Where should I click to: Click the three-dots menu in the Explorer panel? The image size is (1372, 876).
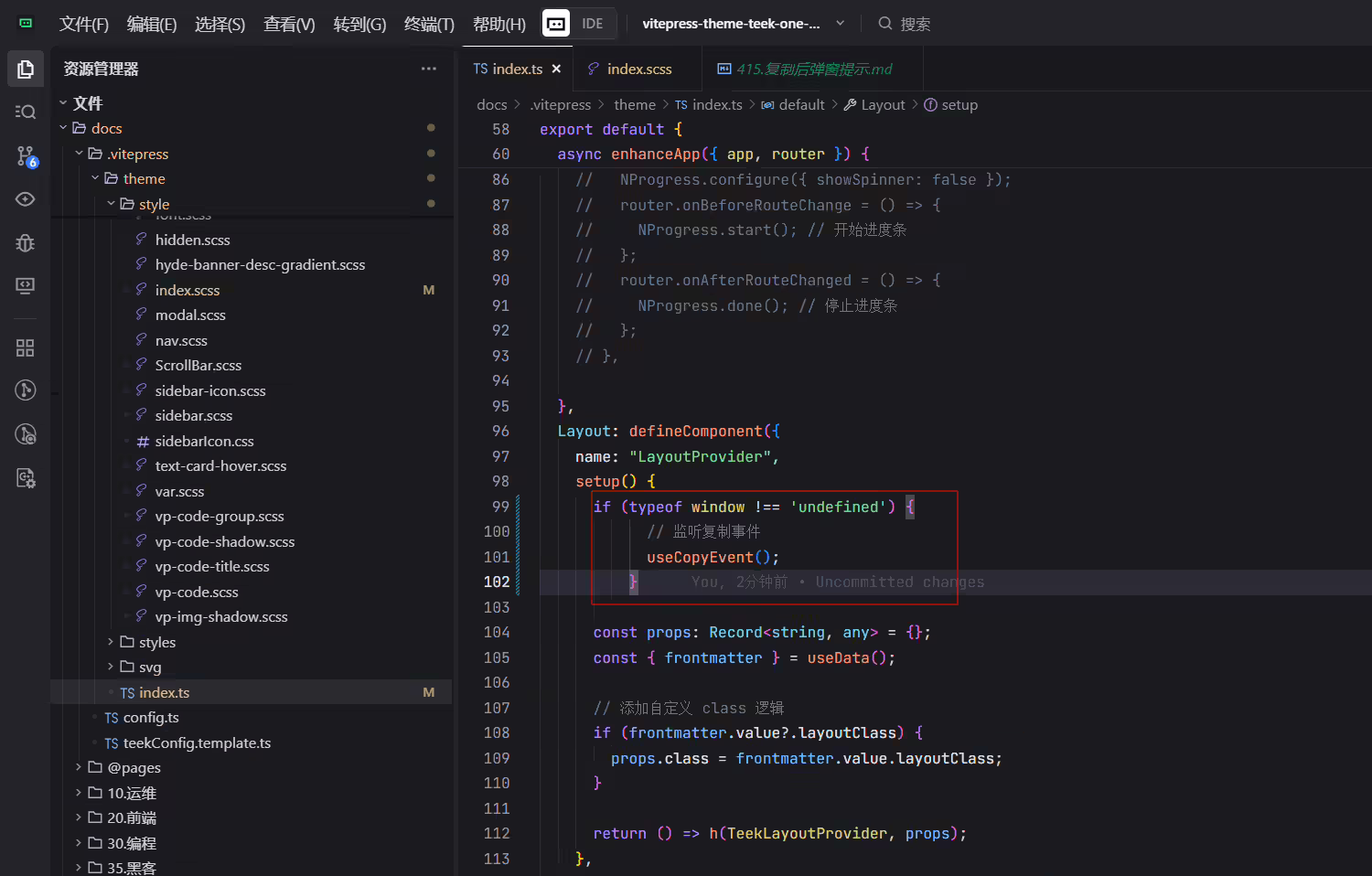pos(429,69)
